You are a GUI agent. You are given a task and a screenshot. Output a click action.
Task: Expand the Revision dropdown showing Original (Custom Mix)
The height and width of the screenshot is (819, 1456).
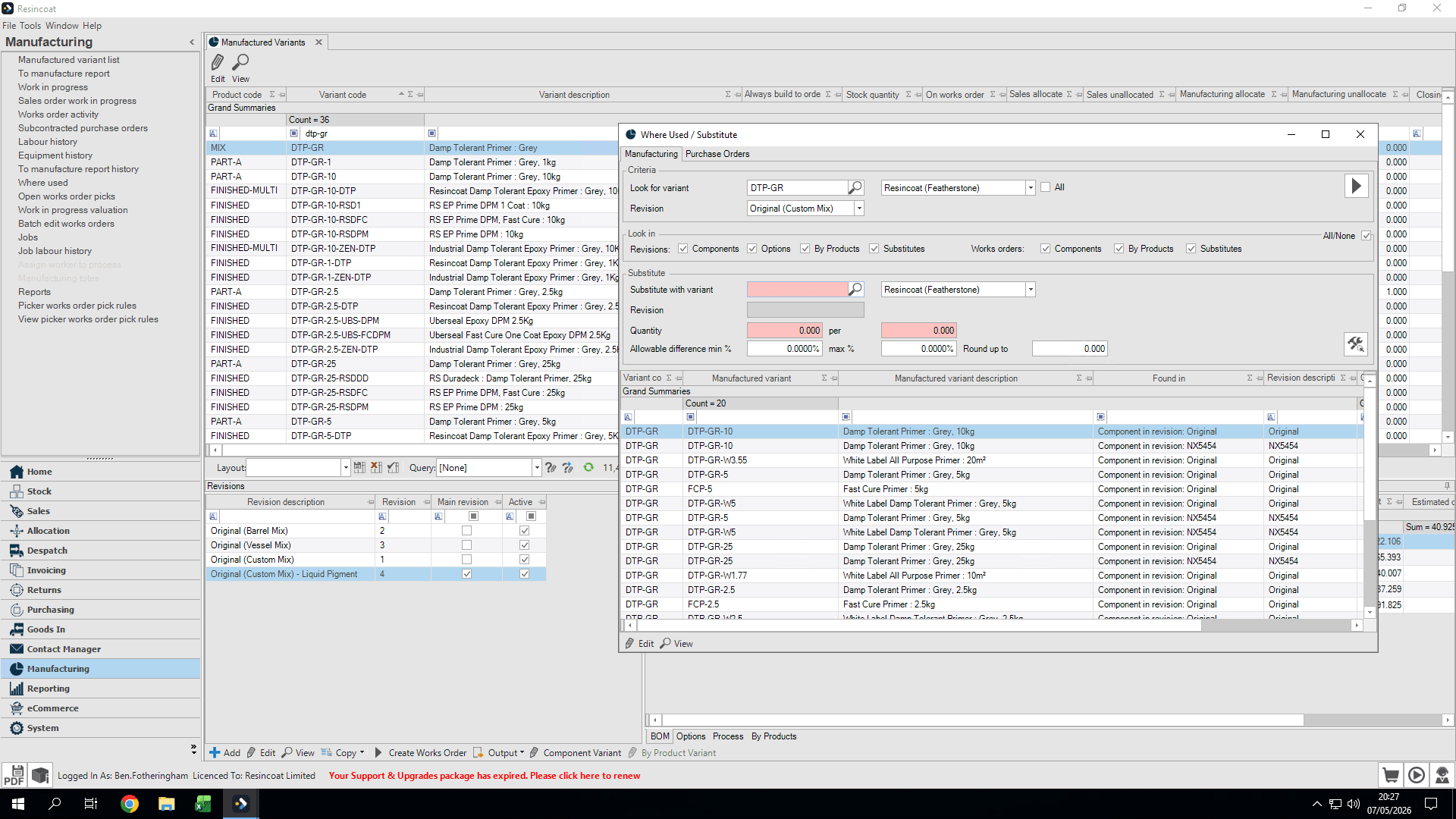pos(859,209)
